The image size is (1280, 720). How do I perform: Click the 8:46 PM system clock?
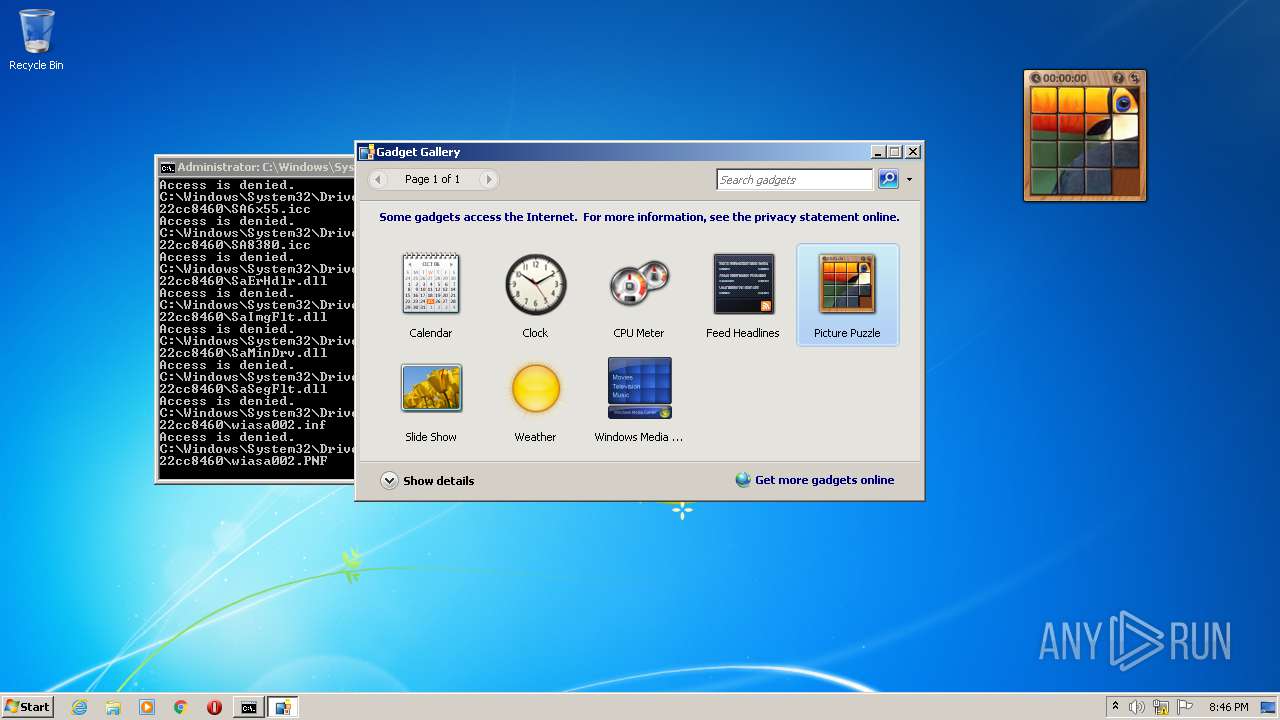click(x=1228, y=707)
